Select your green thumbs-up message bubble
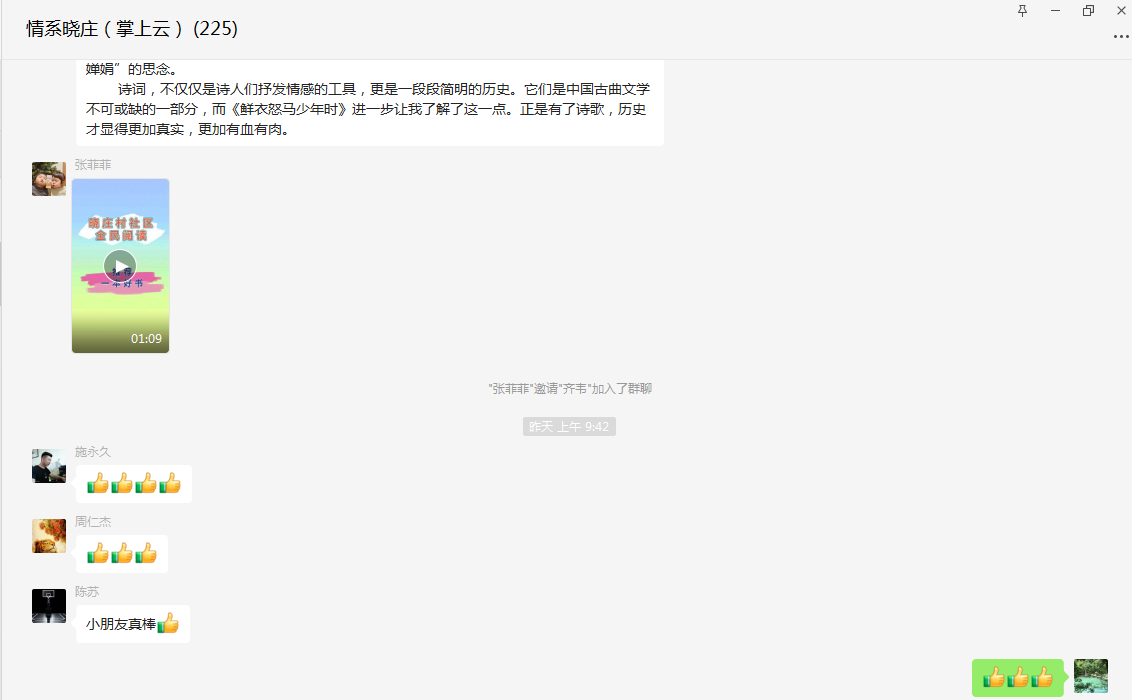1132x700 pixels. click(x=1017, y=678)
